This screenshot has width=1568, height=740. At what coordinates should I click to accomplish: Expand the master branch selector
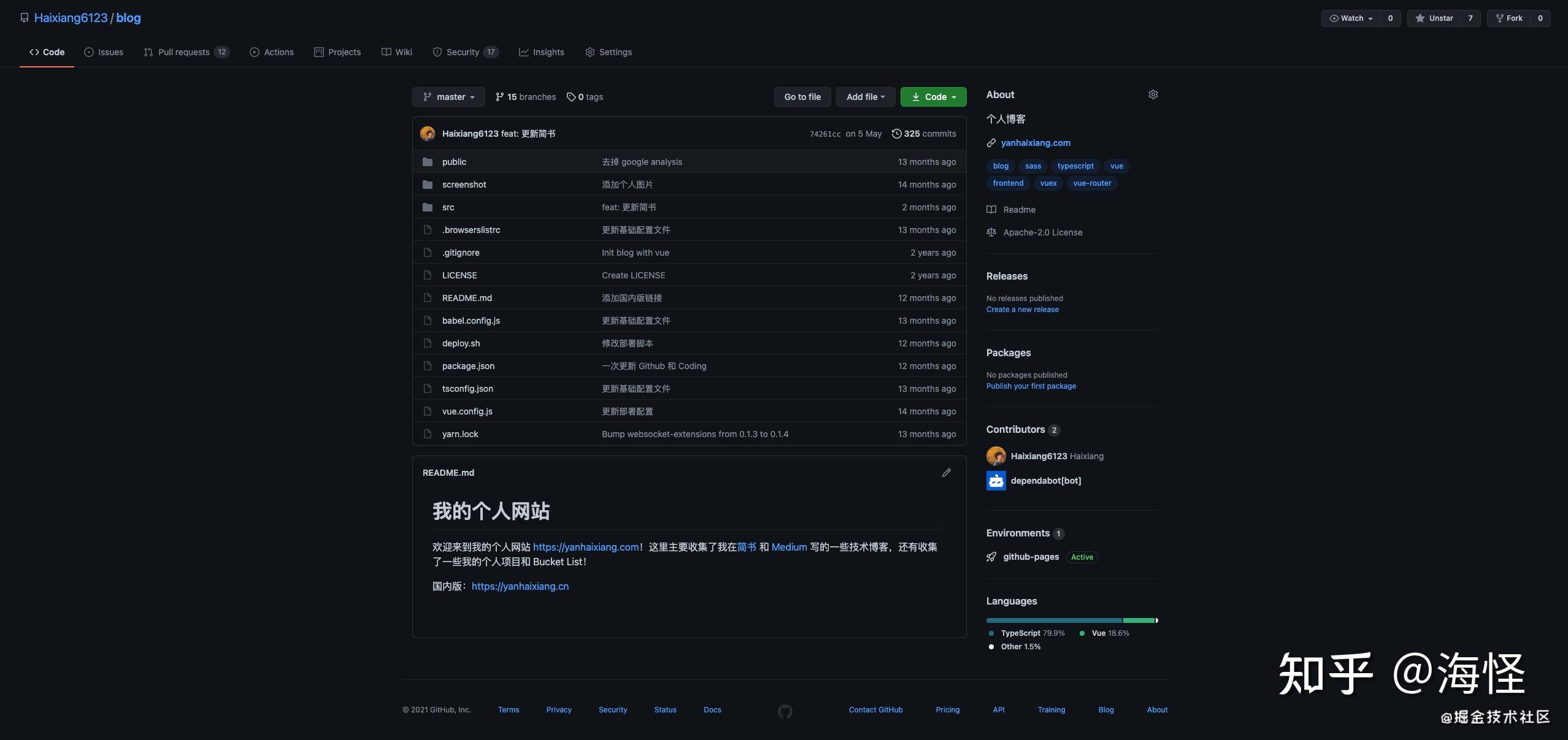(x=448, y=96)
